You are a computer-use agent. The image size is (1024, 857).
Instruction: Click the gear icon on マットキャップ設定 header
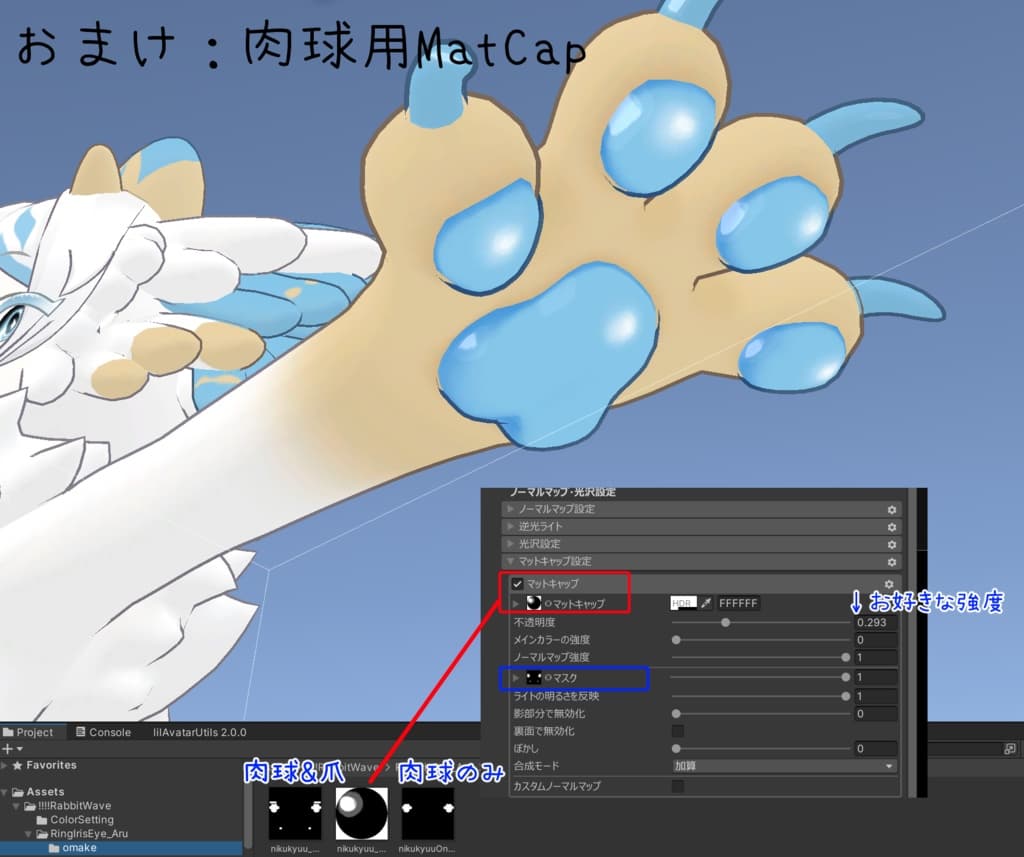[x=892, y=562]
